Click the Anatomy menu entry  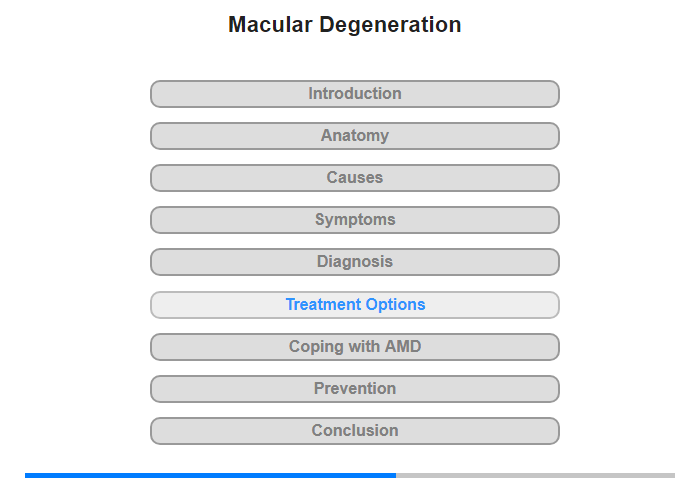pyautogui.click(x=354, y=136)
